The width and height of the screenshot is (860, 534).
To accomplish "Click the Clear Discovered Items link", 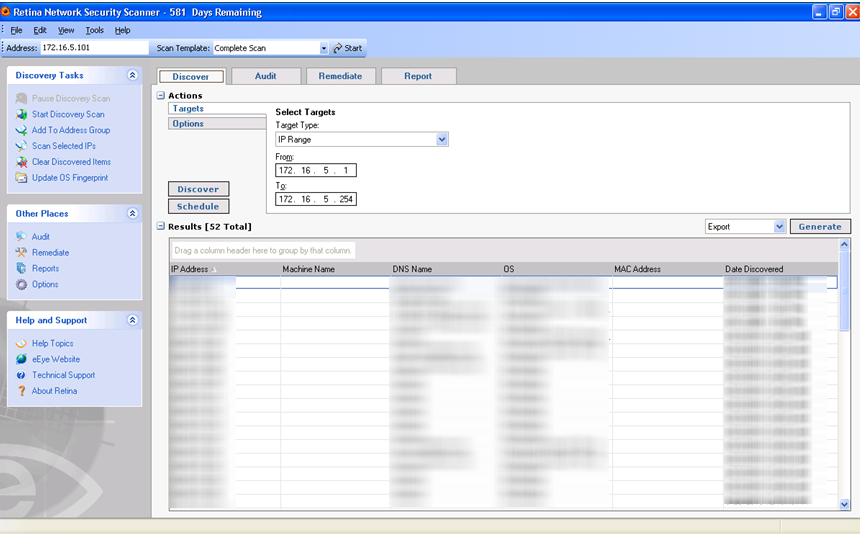I will pos(71,162).
